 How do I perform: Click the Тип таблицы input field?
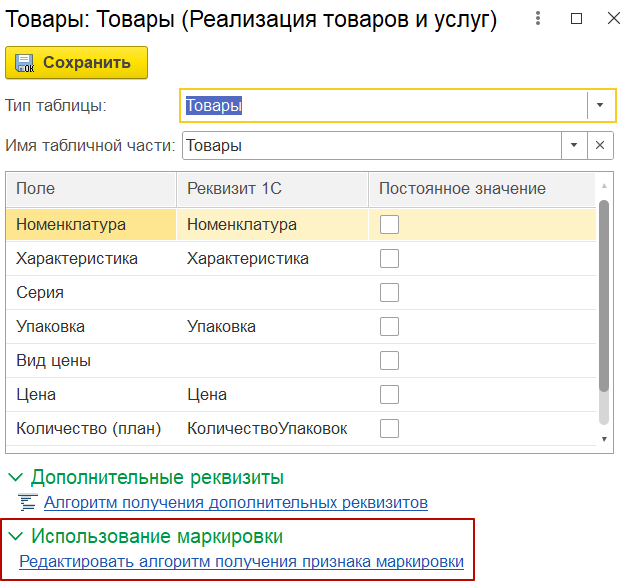point(382,105)
